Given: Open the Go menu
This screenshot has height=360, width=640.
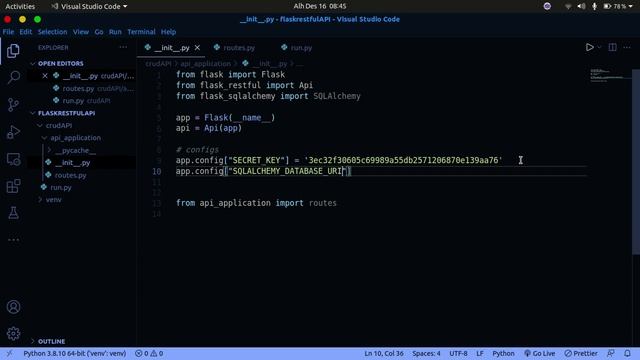Looking at the screenshot, I should click(99, 32).
